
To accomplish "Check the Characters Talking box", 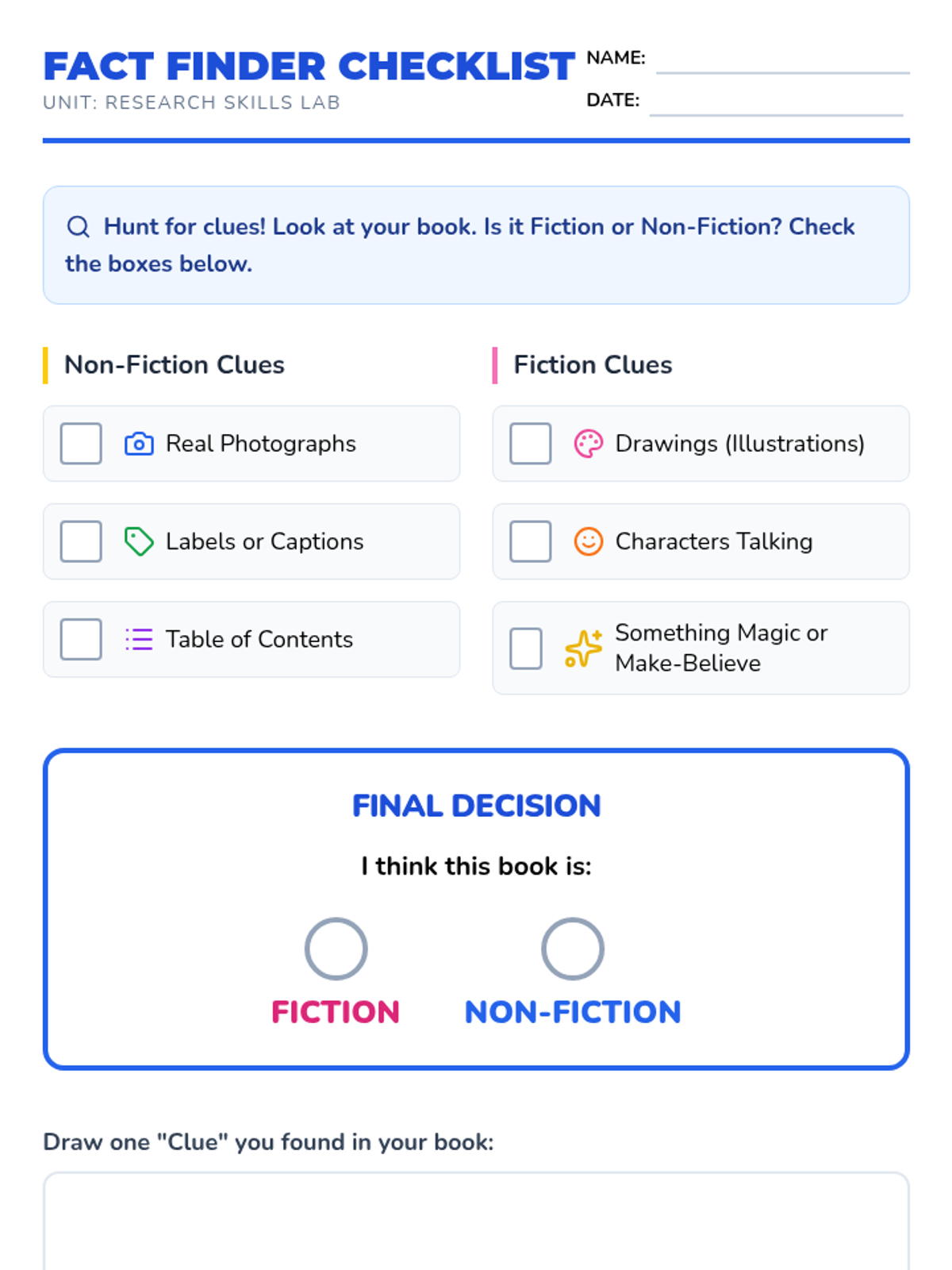I will tap(530, 541).
